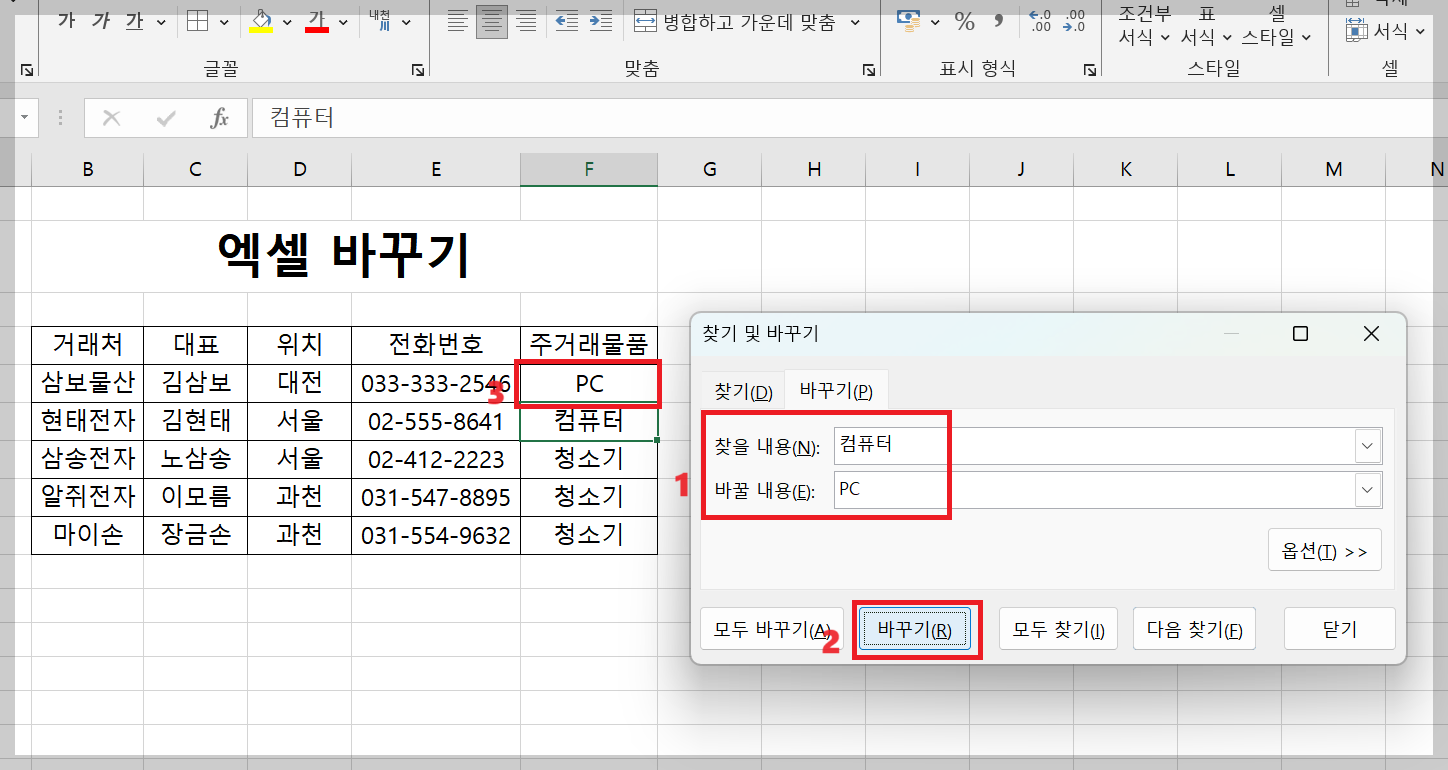Click the 다음 찾기(F) button
The height and width of the screenshot is (770, 1448).
[1194, 628]
